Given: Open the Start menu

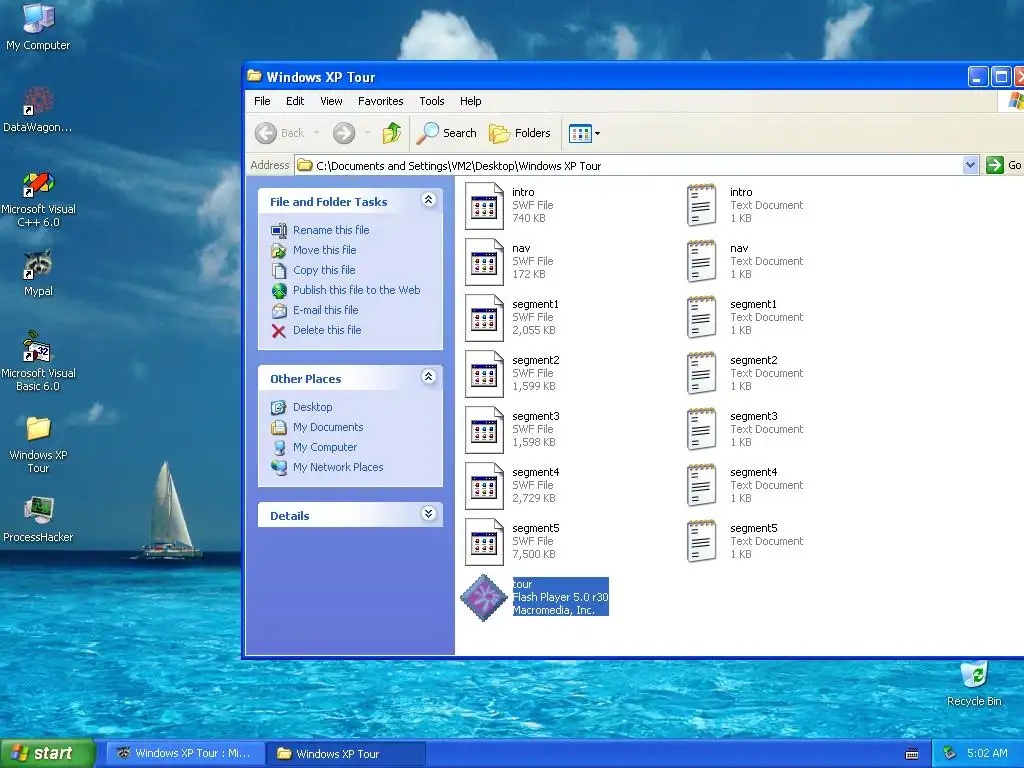Looking at the screenshot, I should [47, 753].
